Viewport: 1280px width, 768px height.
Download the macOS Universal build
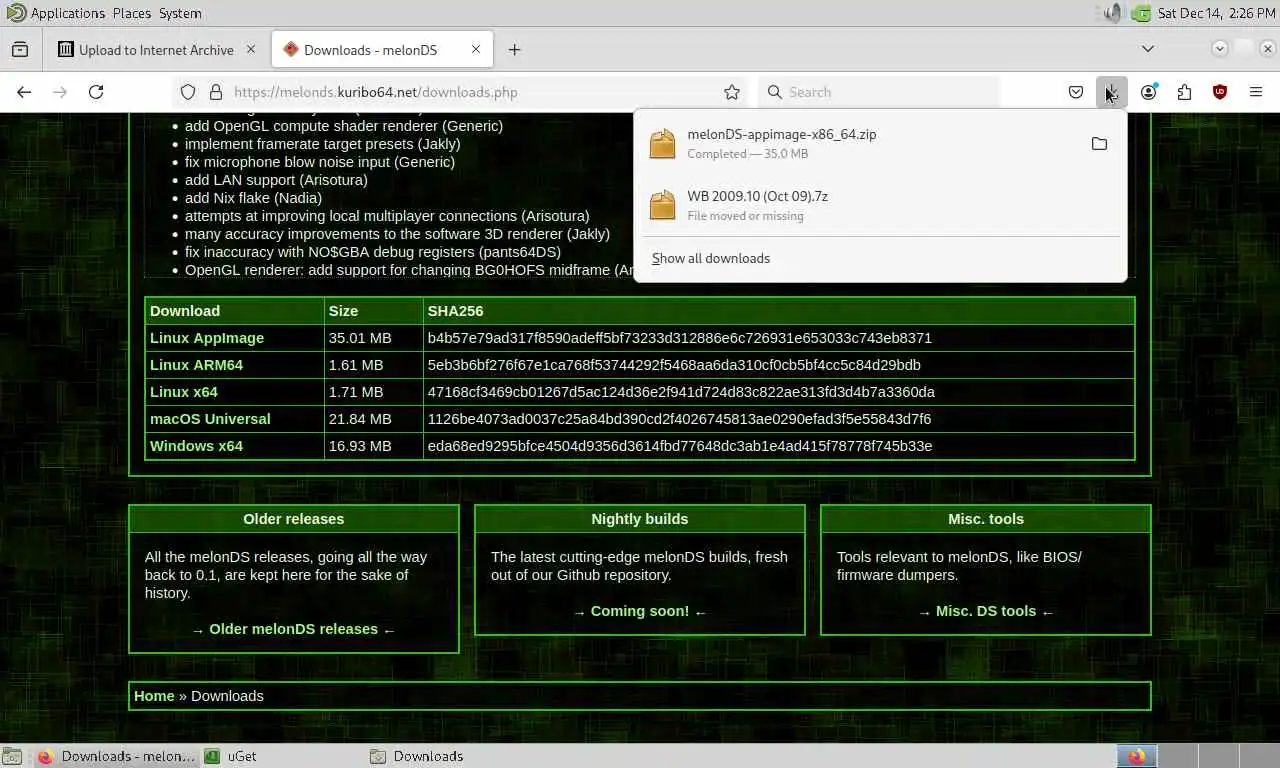[x=210, y=419]
